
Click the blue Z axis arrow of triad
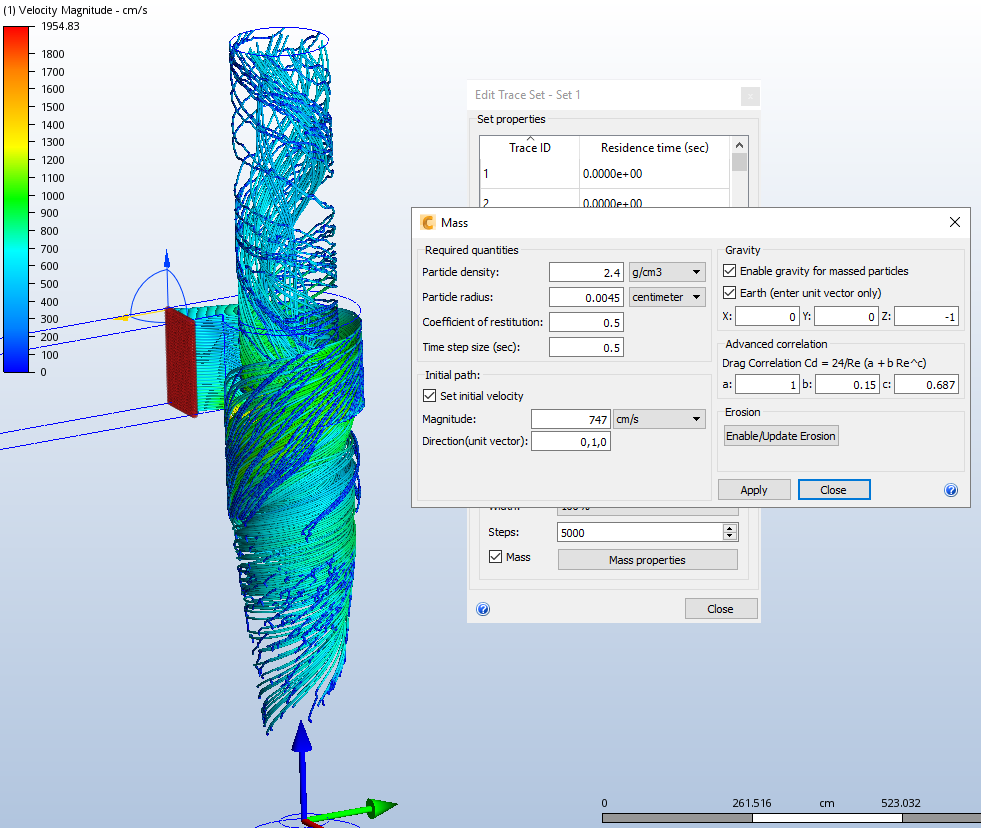302,769
